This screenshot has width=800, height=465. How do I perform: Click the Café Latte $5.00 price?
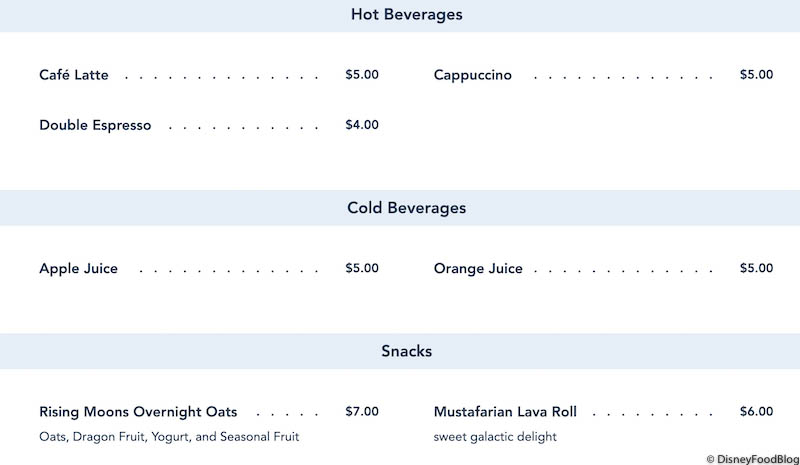[x=361, y=75]
